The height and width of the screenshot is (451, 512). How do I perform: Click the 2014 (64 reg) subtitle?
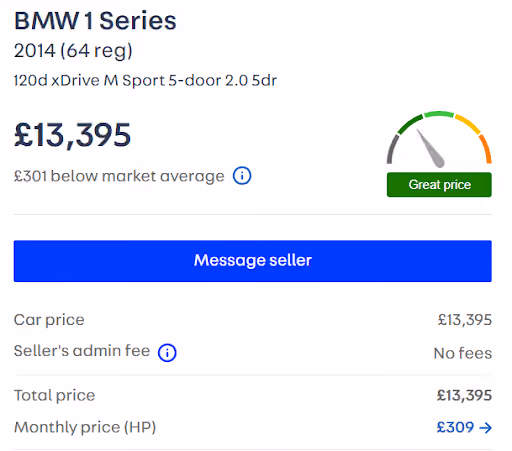pyautogui.click(x=73, y=51)
